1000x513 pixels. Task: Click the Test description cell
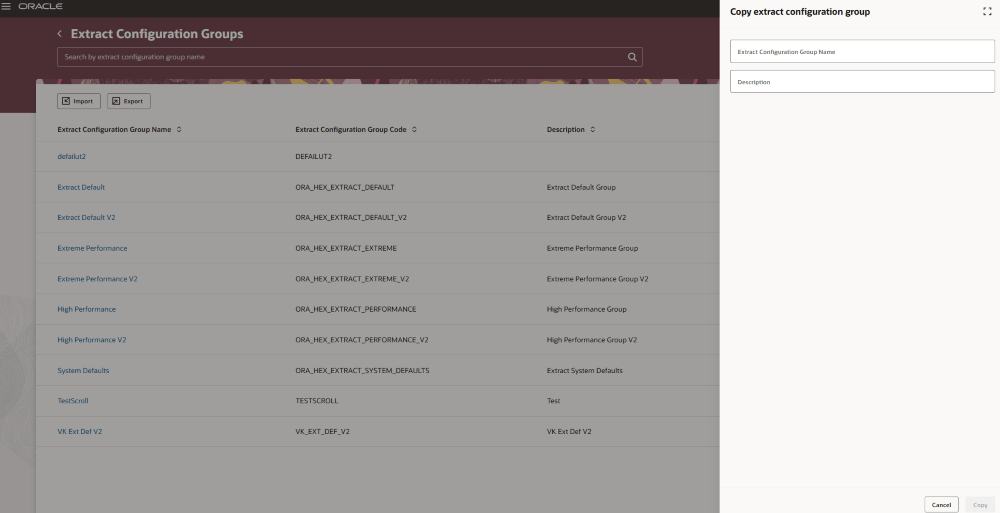[x=553, y=401]
